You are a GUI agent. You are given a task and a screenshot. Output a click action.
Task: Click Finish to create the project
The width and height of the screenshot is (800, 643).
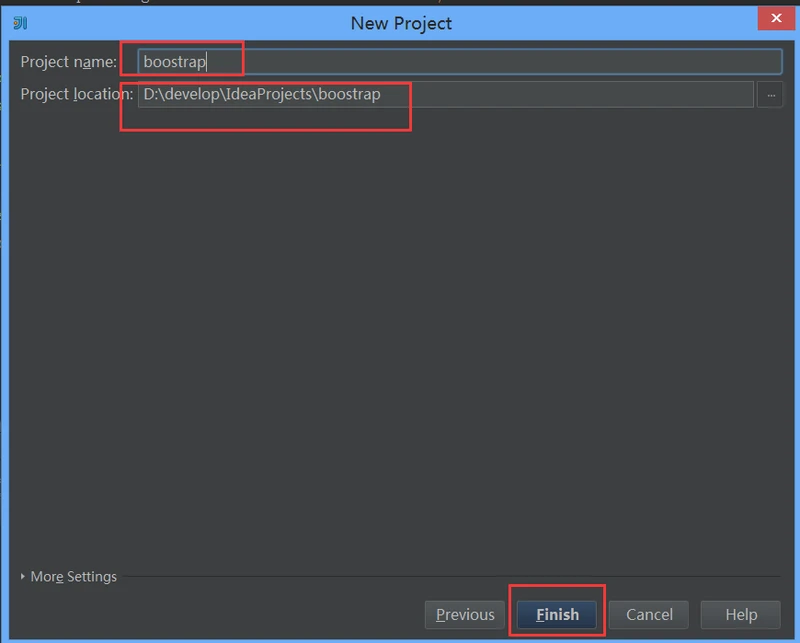tap(557, 614)
